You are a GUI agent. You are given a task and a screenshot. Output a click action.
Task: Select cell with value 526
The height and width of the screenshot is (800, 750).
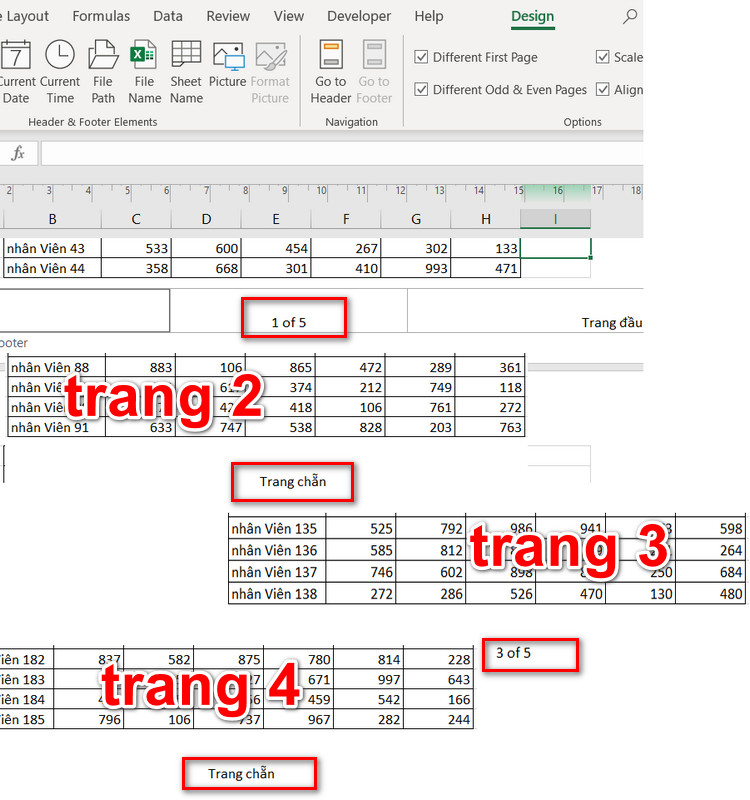501,594
